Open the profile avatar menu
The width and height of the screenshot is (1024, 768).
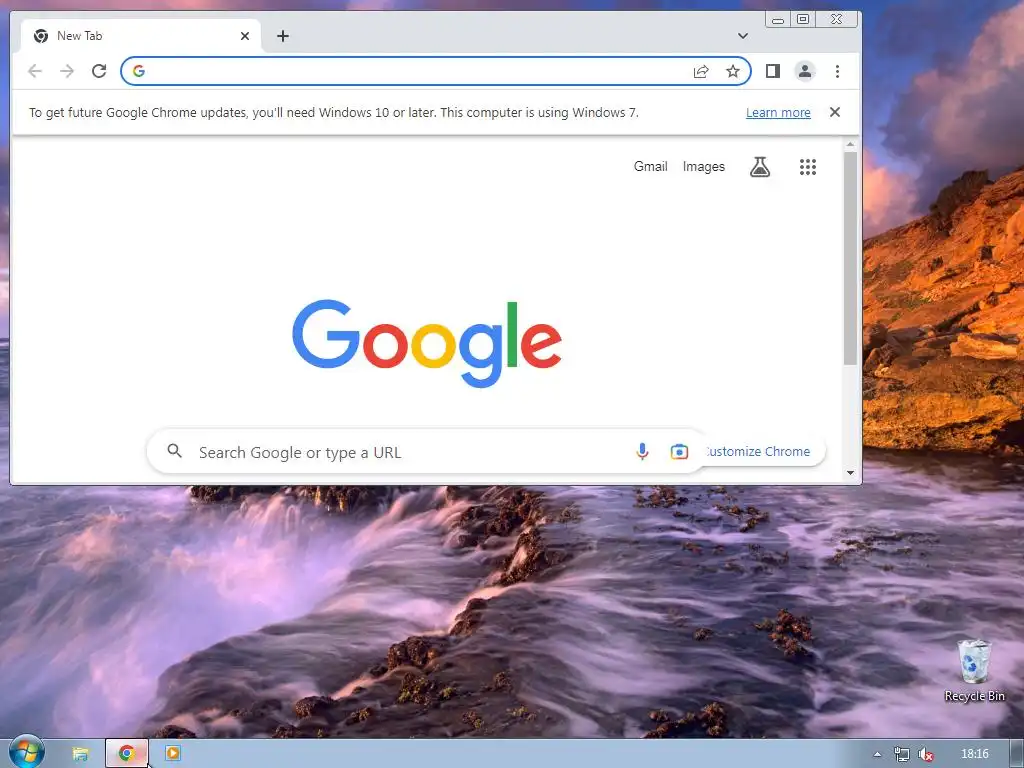[805, 71]
